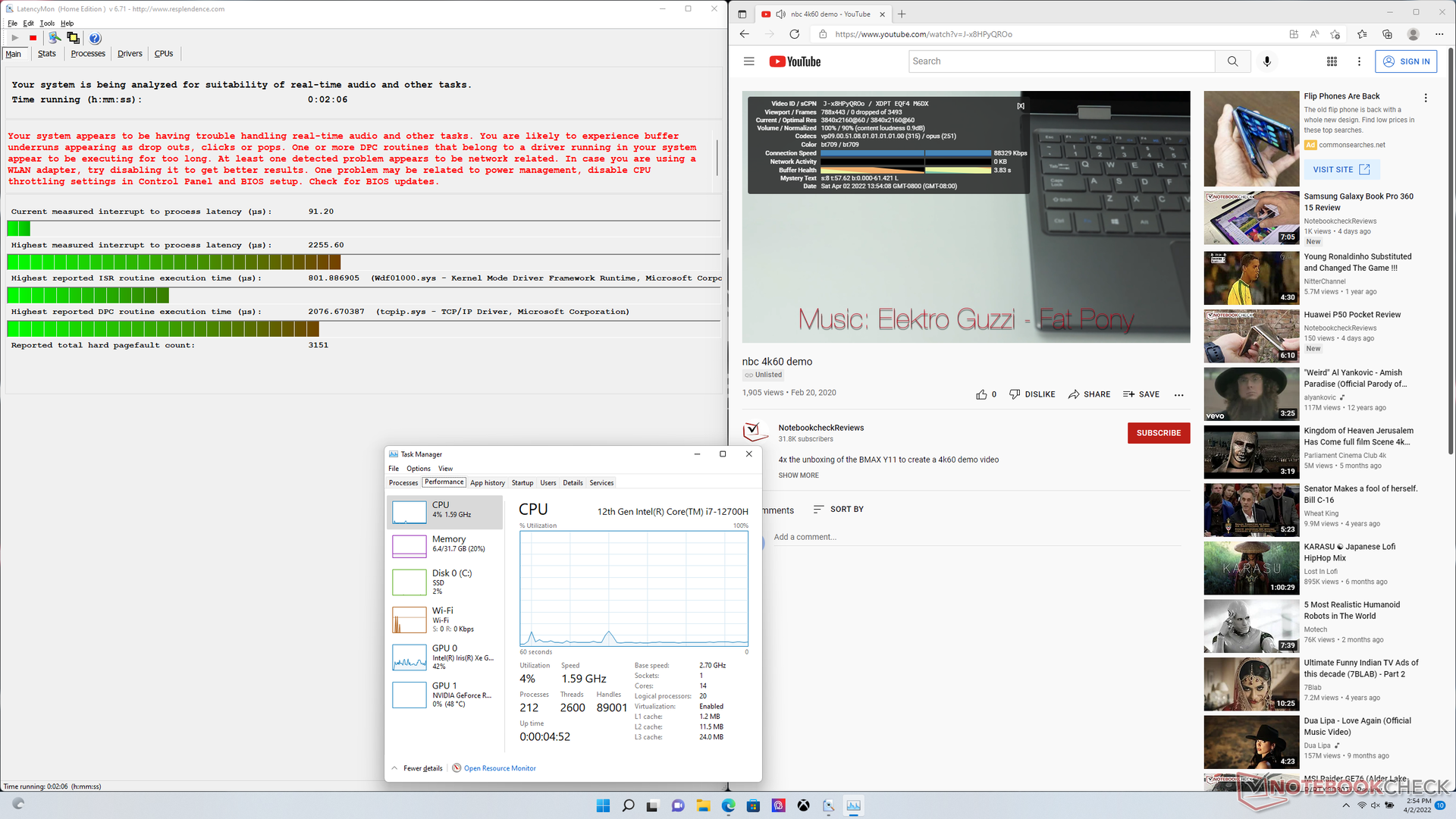This screenshot has width=1456, height=819.
Task: Click the like thumbs-up on video
Action: click(981, 394)
